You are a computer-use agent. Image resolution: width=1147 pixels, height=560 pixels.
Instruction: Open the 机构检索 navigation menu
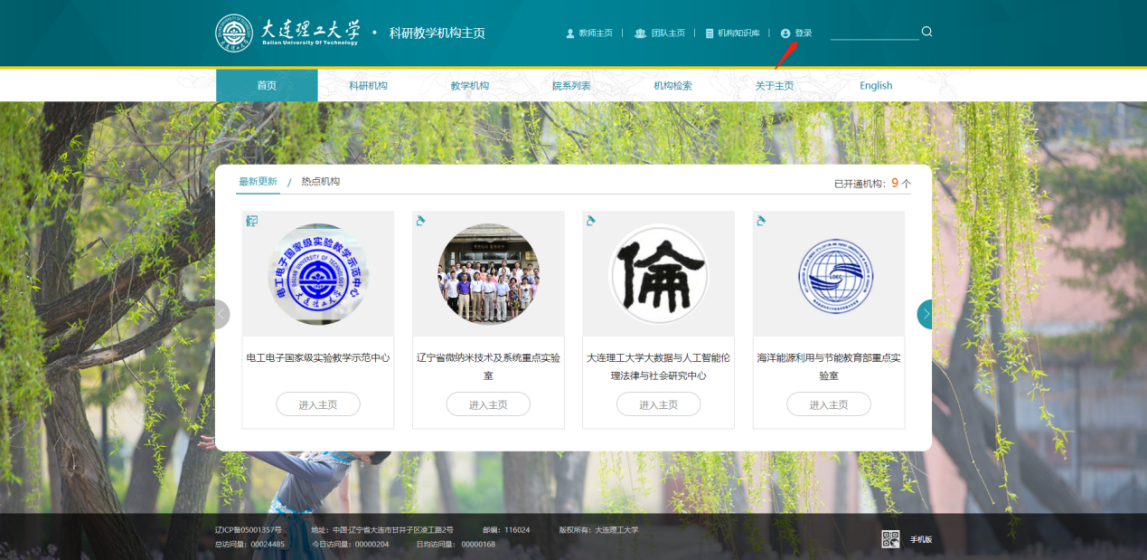pos(673,86)
